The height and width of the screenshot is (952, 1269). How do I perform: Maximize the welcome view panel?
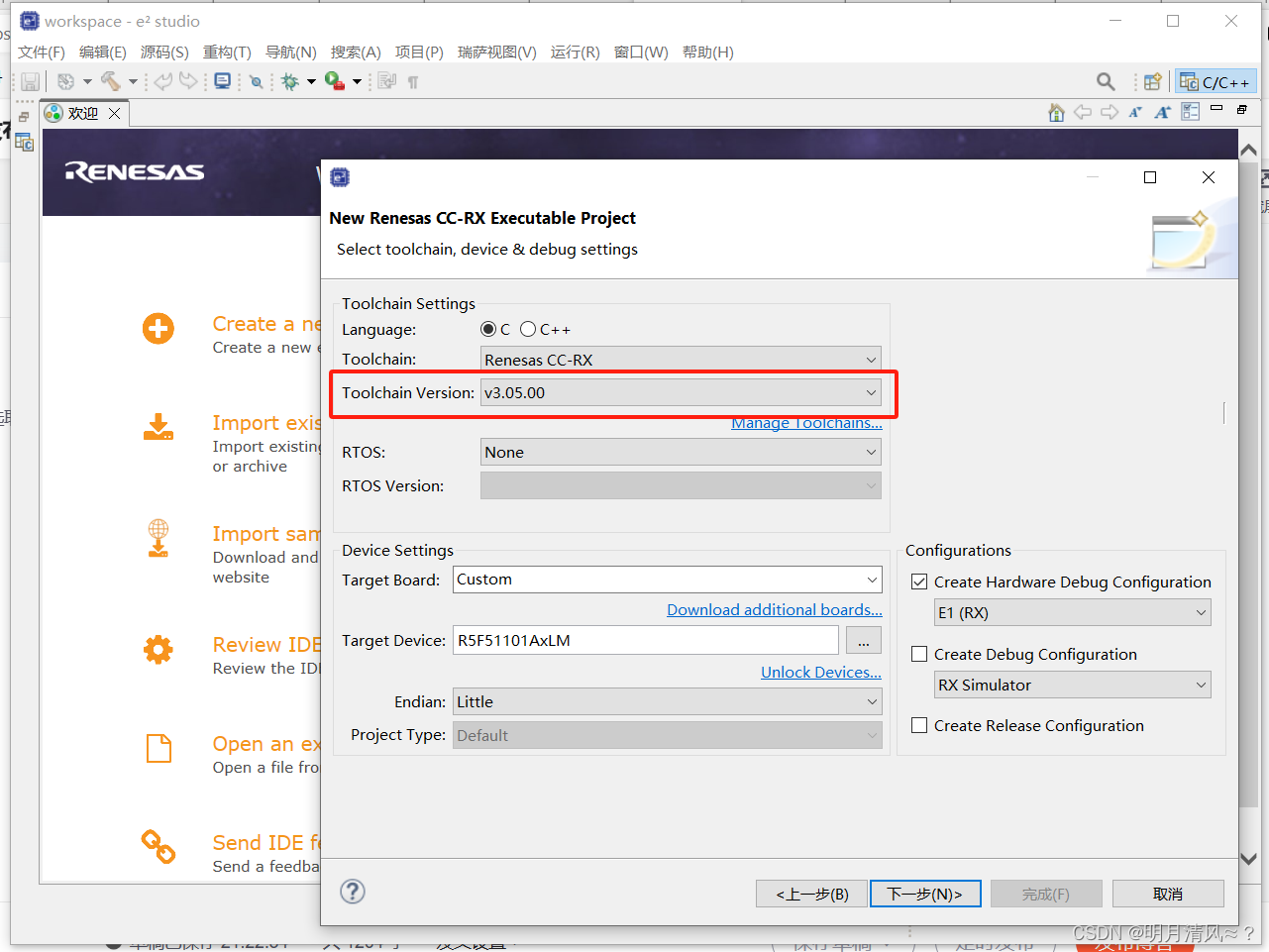[1242, 110]
